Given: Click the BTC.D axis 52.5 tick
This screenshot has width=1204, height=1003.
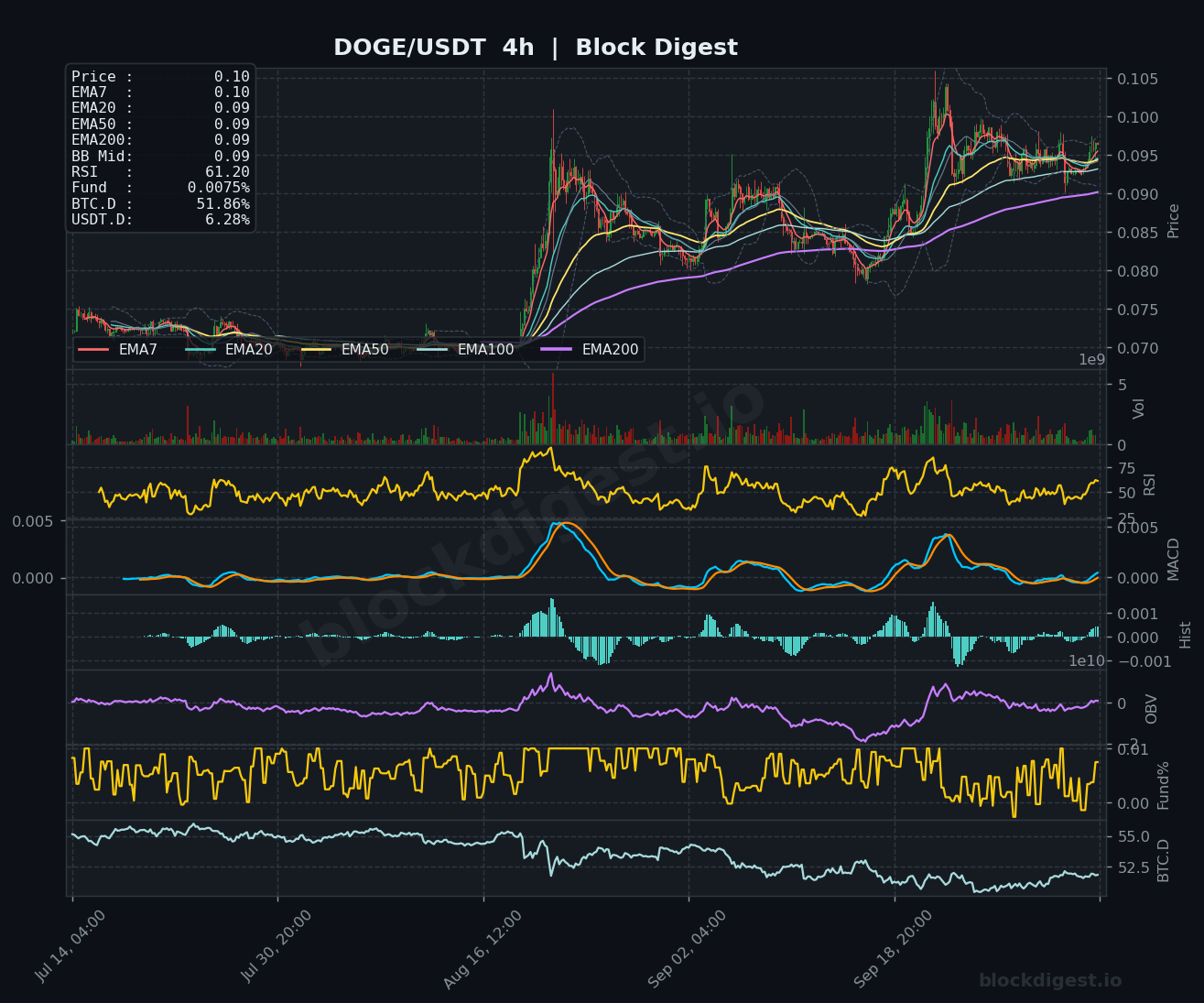Looking at the screenshot, I should (x=1133, y=867).
